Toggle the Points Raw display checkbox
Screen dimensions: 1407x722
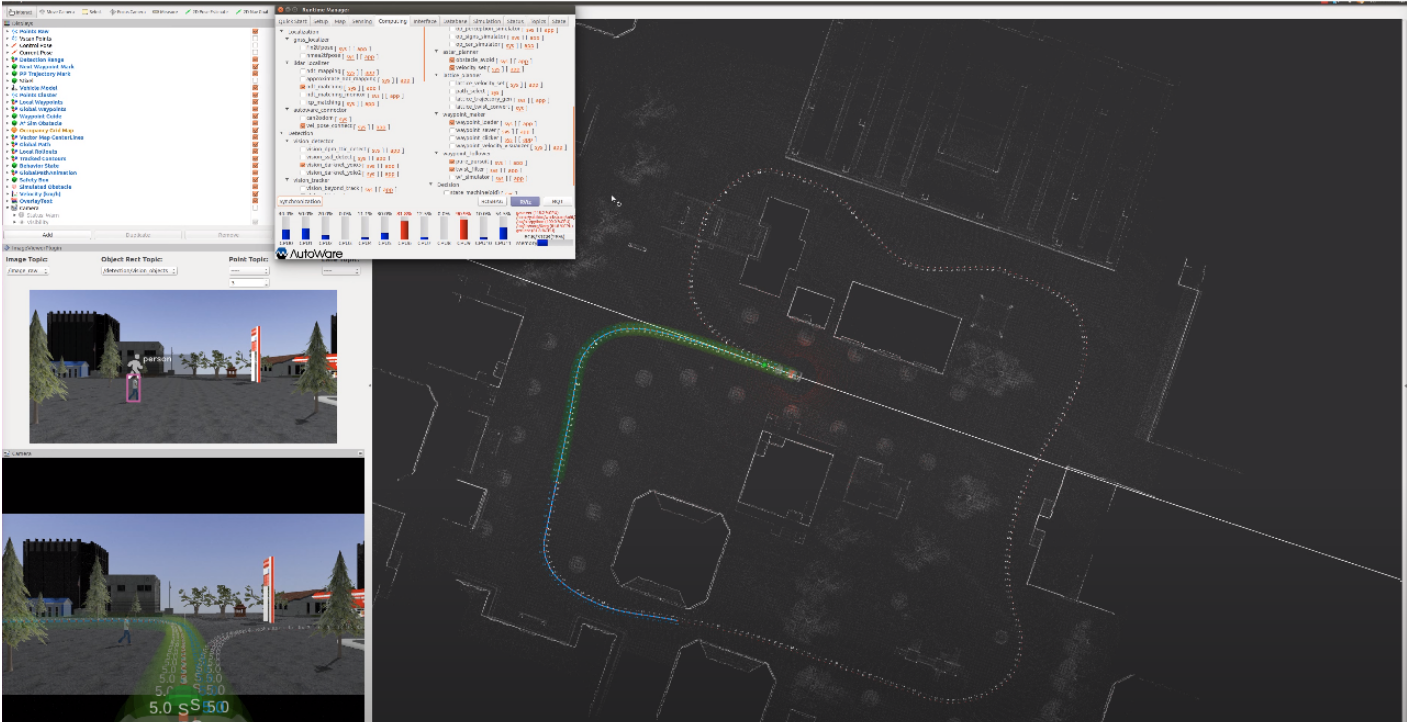pos(255,31)
